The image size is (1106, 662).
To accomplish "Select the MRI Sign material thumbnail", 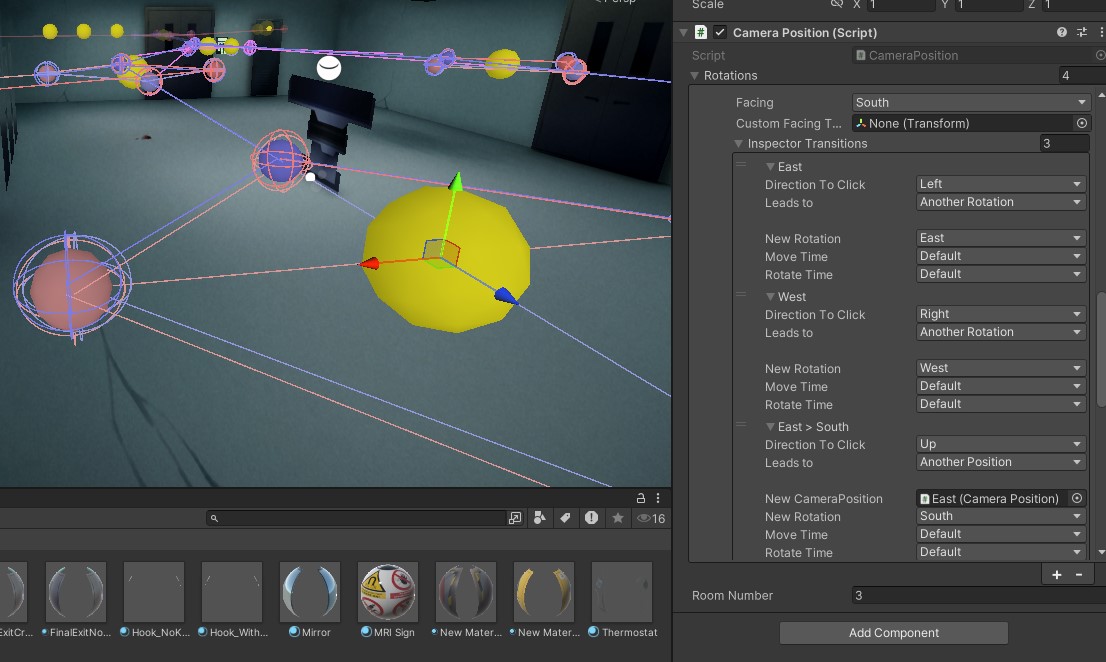I will 387,591.
